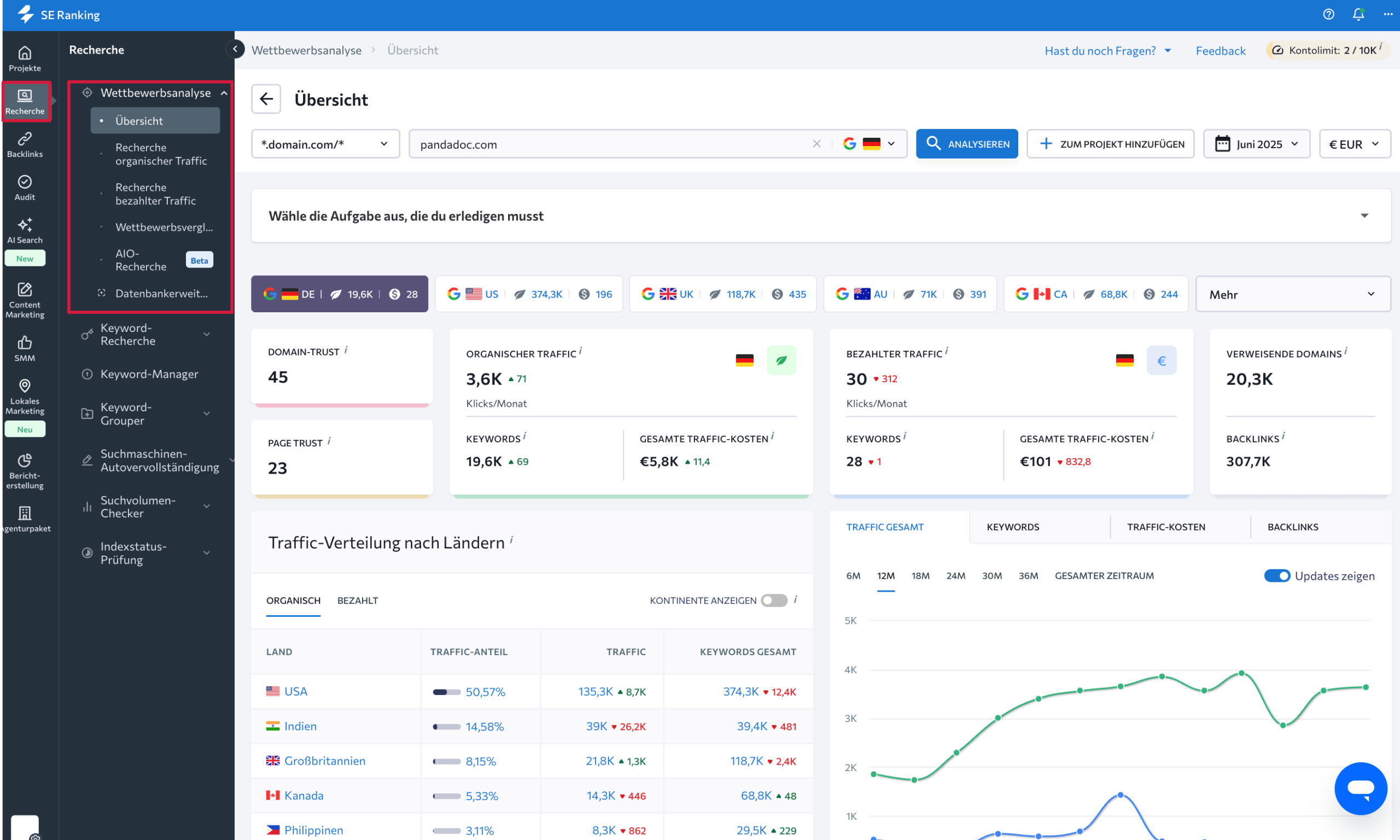Collapse the Wettbewerbsanalyse menu group

click(x=224, y=93)
